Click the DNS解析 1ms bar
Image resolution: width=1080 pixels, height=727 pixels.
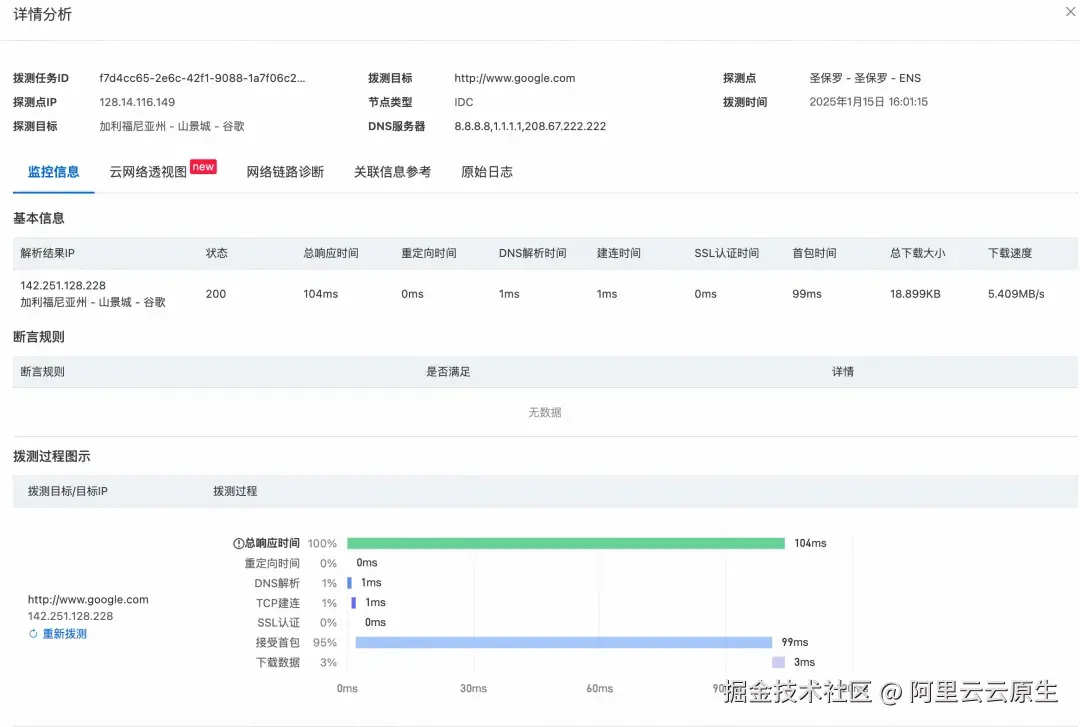click(349, 583)
